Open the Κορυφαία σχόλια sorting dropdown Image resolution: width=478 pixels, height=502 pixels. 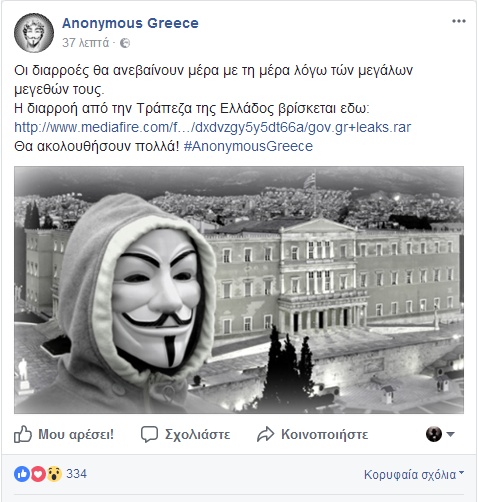coord(414,474)
